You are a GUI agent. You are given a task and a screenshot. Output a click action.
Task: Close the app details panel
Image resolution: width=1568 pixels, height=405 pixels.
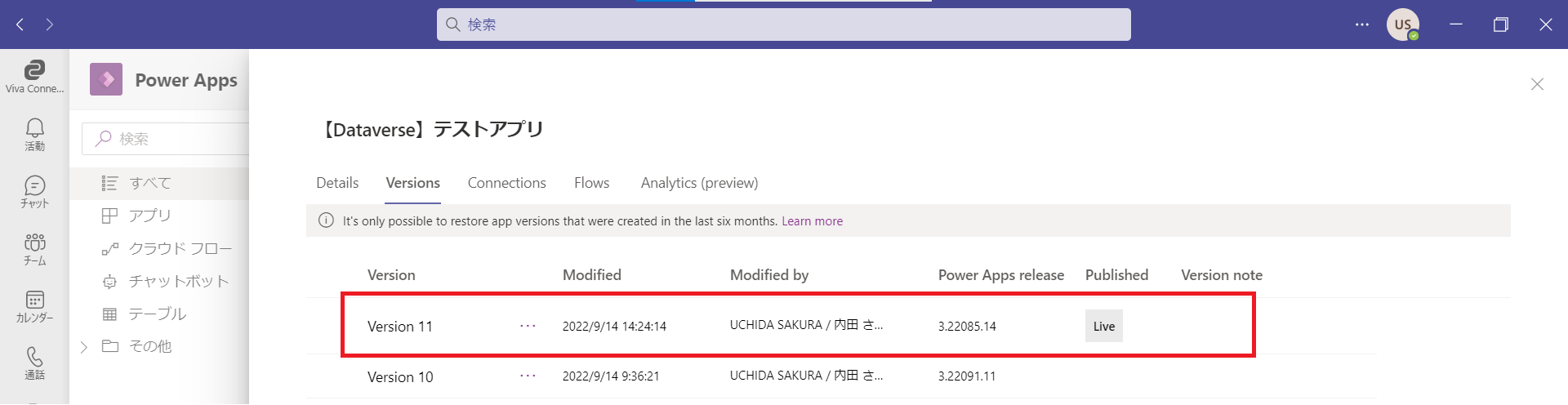click(x=1537, y=84)
